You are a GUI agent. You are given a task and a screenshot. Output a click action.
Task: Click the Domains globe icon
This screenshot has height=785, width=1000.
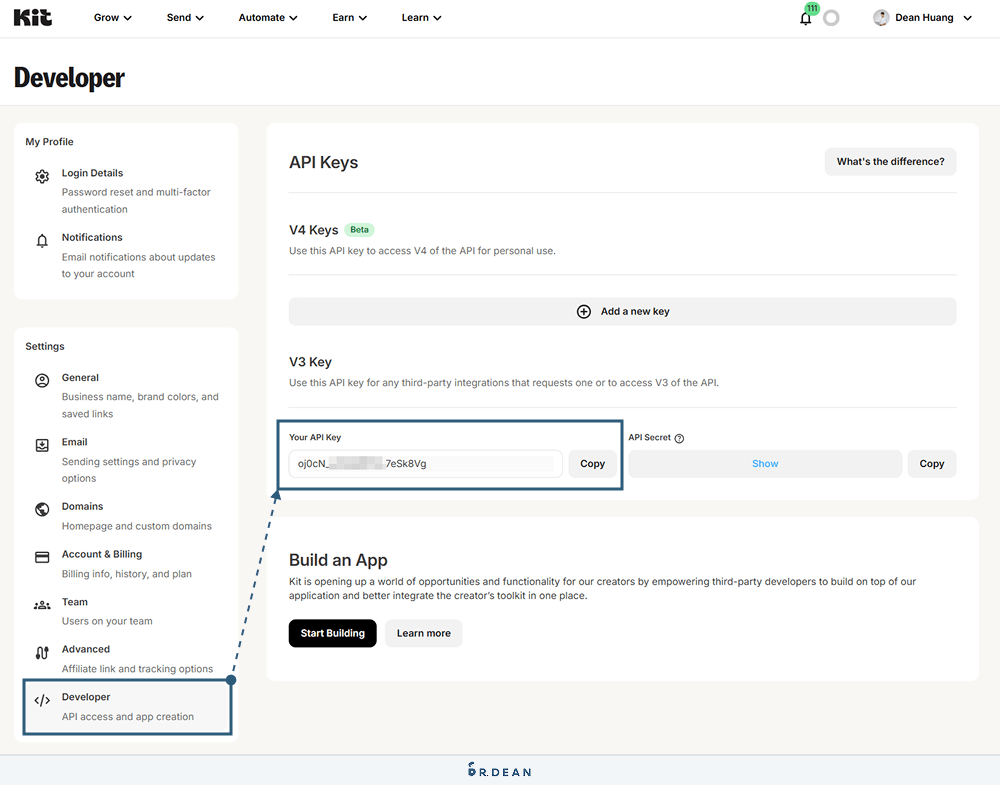point(42,509)
